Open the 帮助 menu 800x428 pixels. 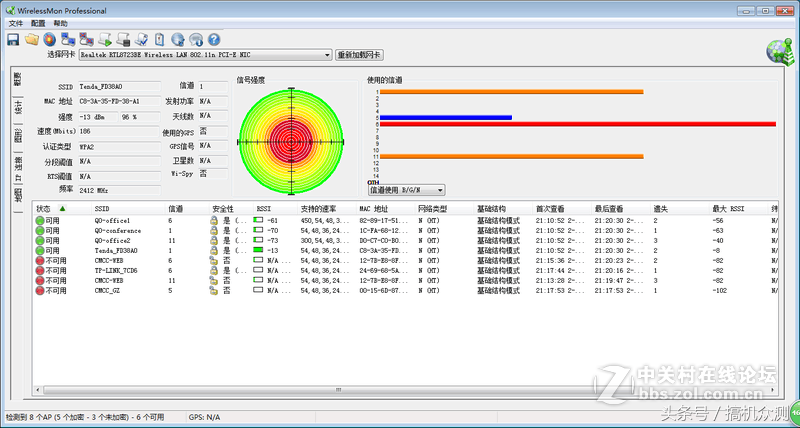tap(60, 23)
